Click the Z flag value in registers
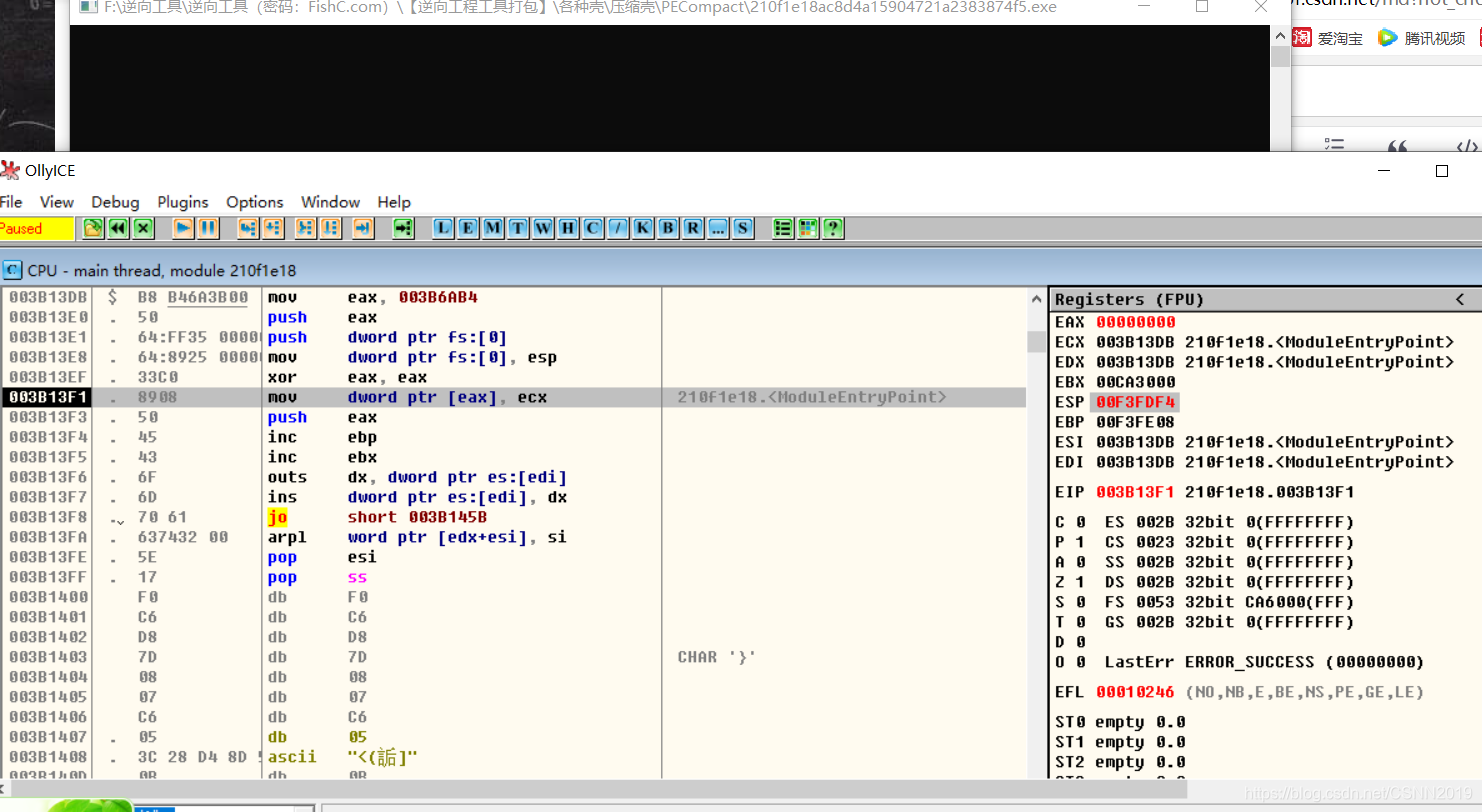 click(1080, 582)
